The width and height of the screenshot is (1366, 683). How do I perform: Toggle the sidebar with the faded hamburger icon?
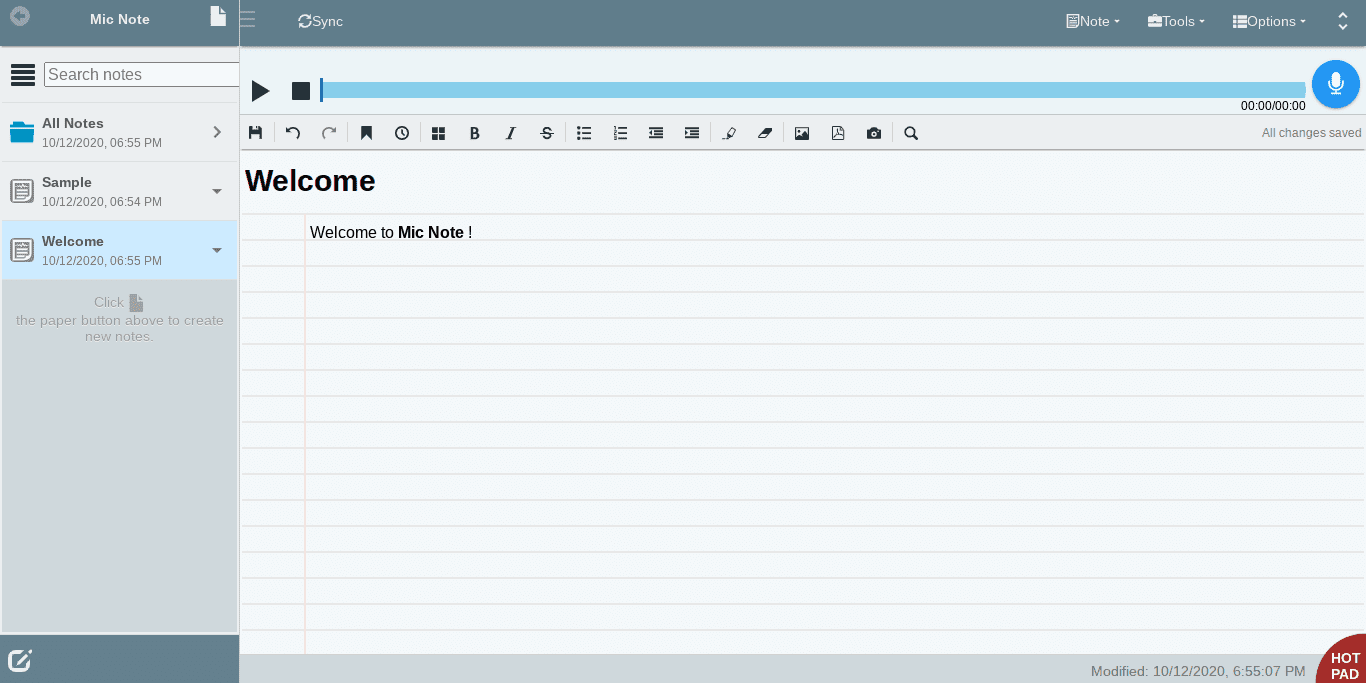(247, 19)
